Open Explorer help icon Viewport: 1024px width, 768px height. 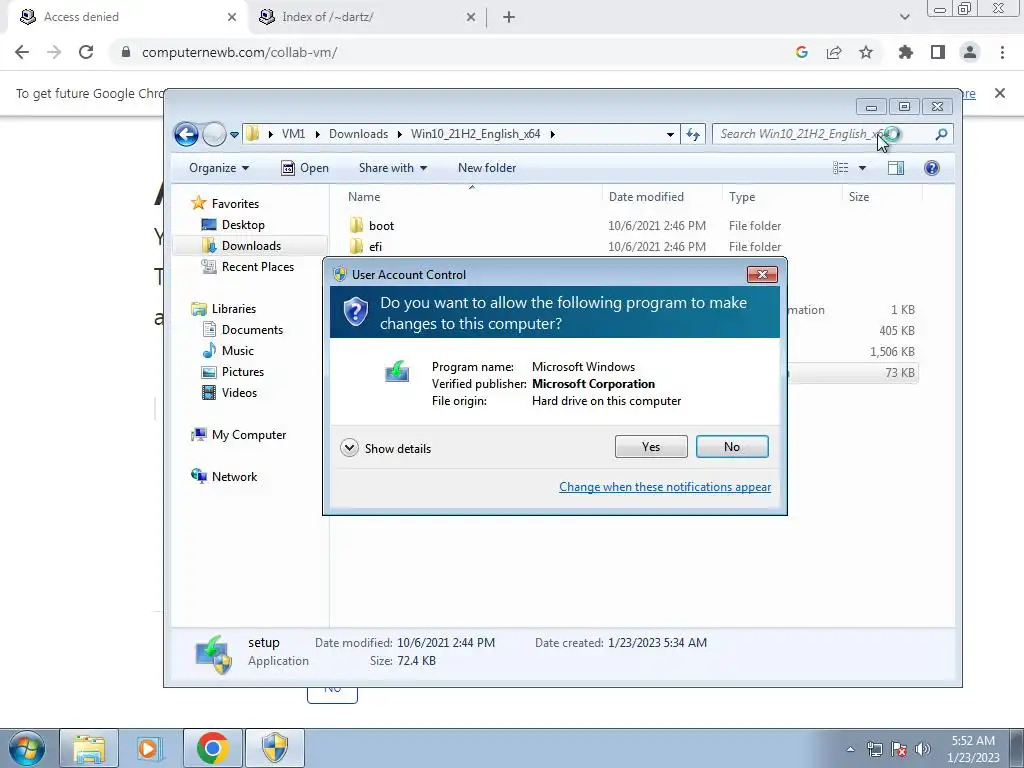[932, 168]
